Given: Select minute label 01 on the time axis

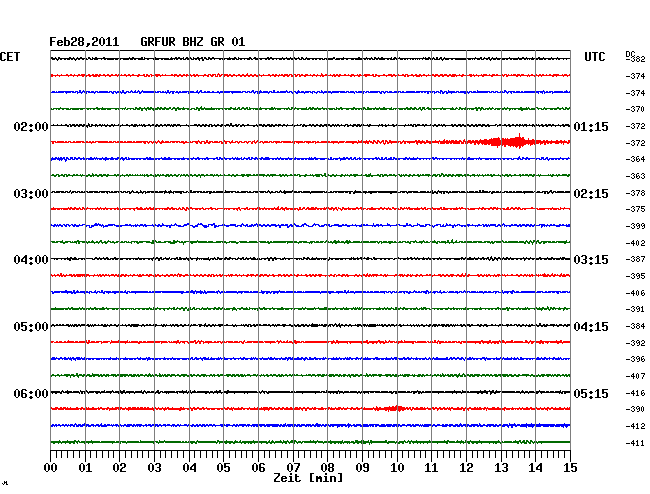Looking at the screenshot, I should click(x=85, y=468).
